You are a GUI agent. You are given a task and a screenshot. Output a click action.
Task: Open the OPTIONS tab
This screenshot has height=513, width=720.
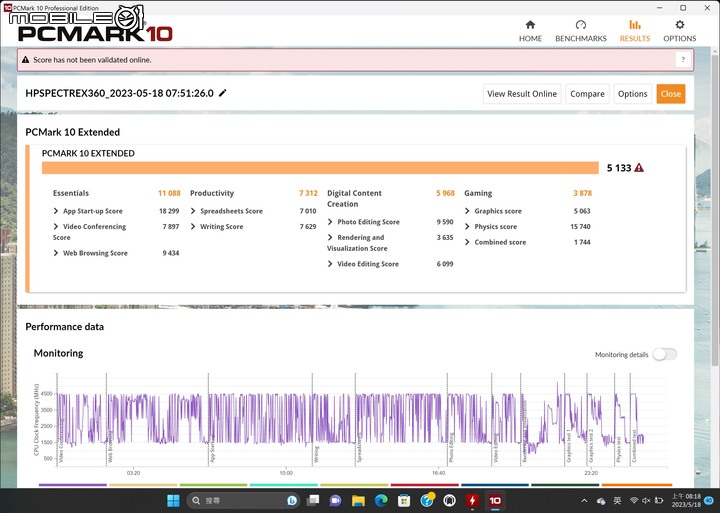[680, 31]
